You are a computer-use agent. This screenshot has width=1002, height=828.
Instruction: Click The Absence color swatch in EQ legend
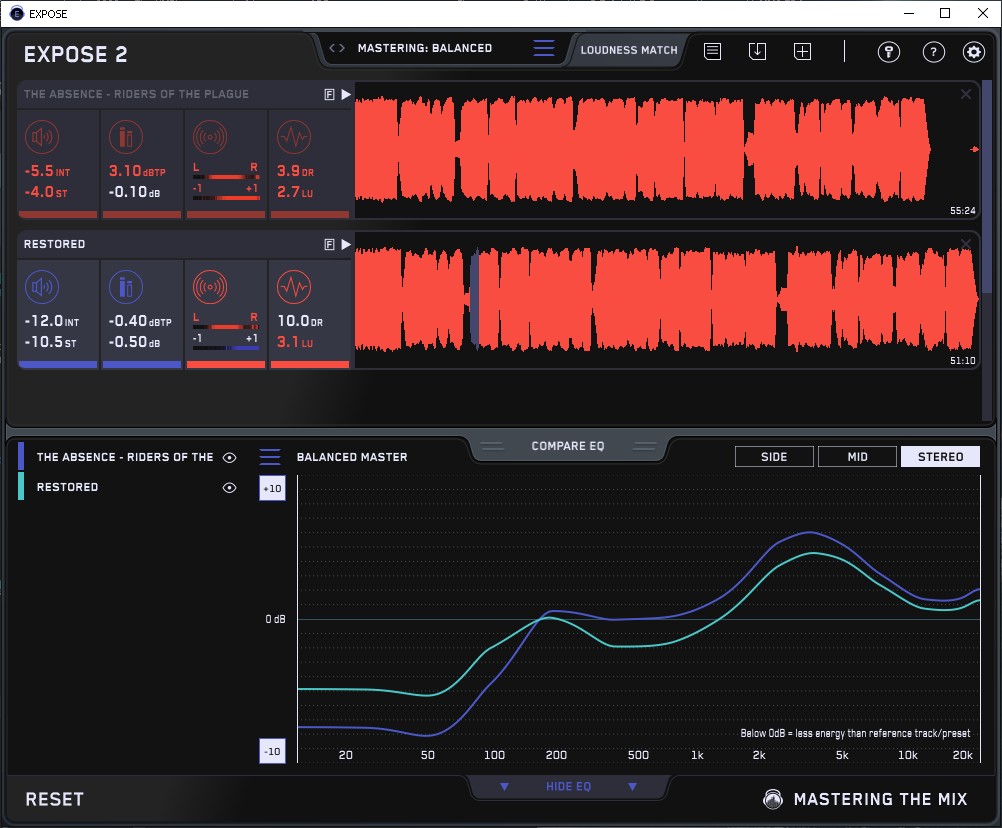(21, 456)
